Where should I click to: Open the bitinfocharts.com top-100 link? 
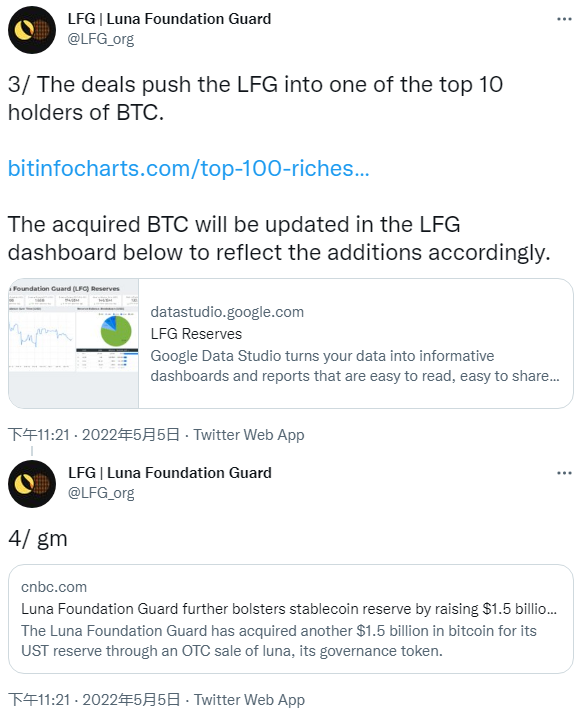pyautogui.click(x=188, y=168)
